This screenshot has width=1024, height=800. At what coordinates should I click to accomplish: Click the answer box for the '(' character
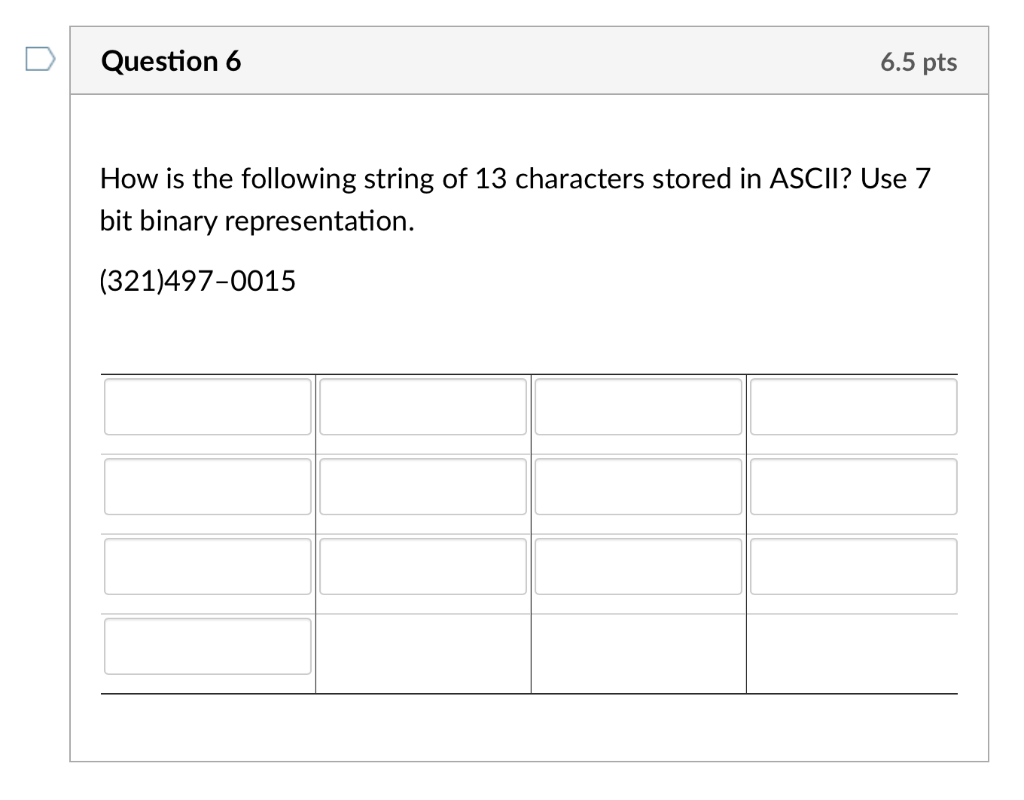click(207, 407)
